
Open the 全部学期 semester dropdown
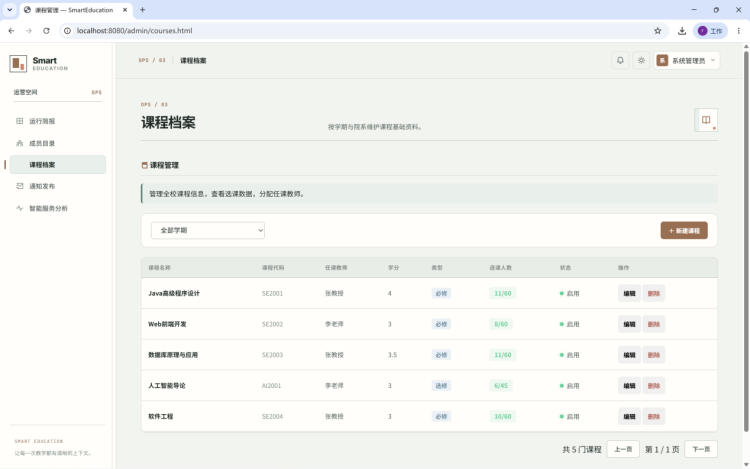click(208, 230)
